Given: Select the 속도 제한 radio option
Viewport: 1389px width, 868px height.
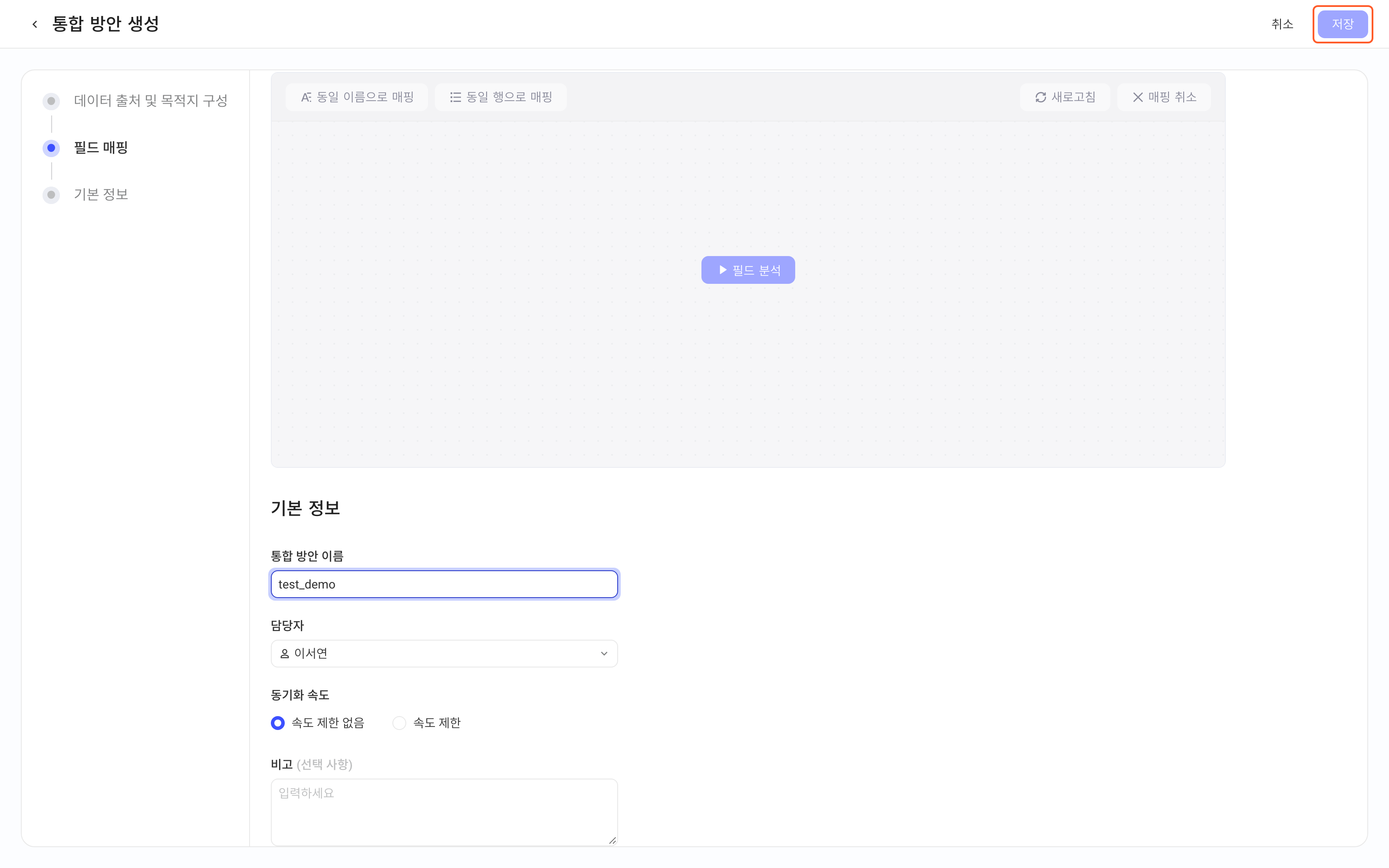Looking at the screenshot, I should 426,723.
